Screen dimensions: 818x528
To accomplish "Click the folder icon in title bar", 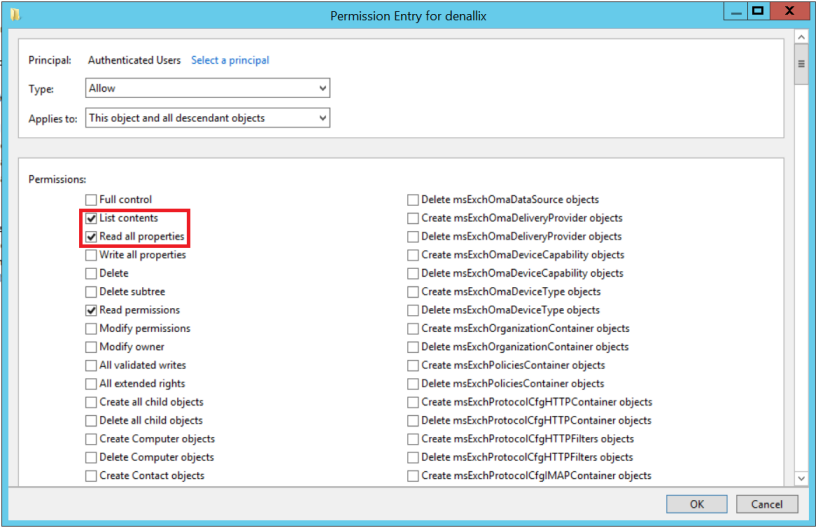I will [15, 14].
